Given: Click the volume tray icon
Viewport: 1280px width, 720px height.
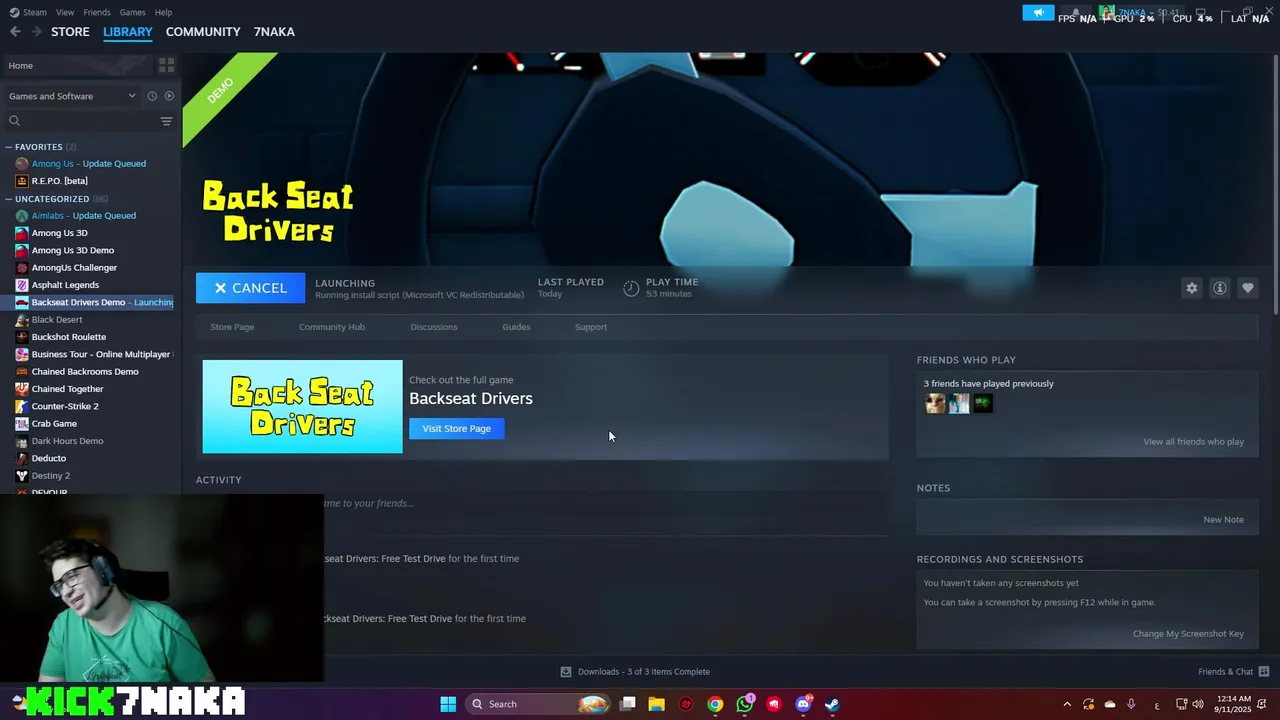Looking at the screenshot, I should pyautogui.click(x=1200, y=704).
